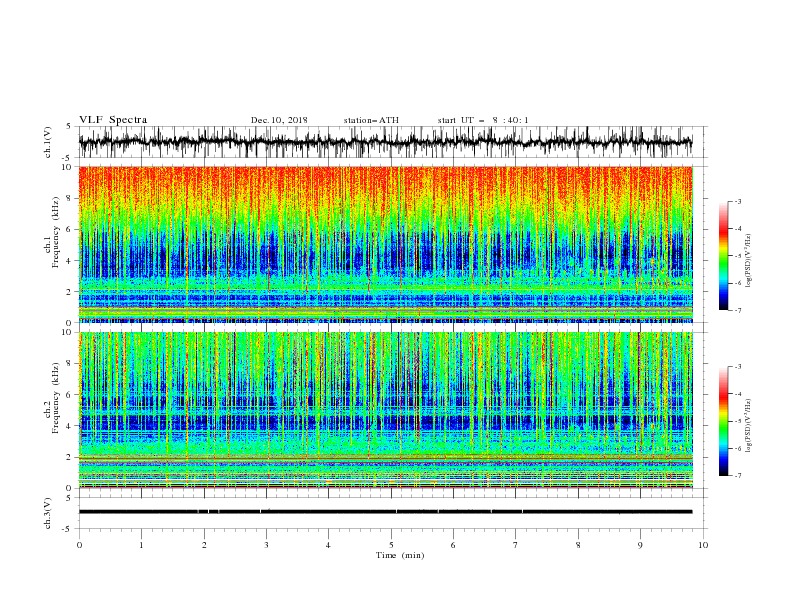This screenshot has width=792, height=612.
Task: Click the log(PSD) label beside the ch.1 color bar
Action: point(748,261)
